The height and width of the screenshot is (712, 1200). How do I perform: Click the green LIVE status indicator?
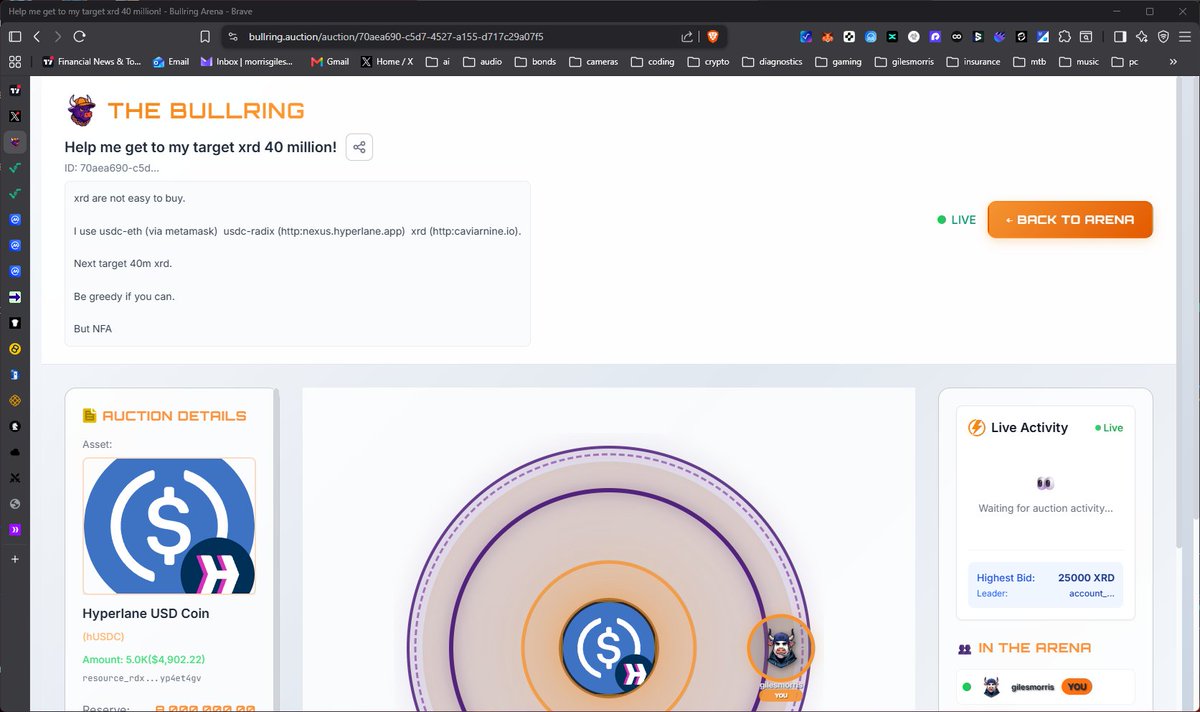[x=957, y=220]
